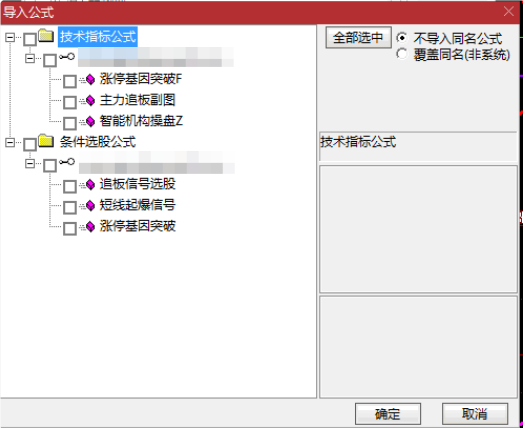Screen dimensions: 525x429
Task: Select the 智能机构操盘Z tree item
Action: [141, 121]
